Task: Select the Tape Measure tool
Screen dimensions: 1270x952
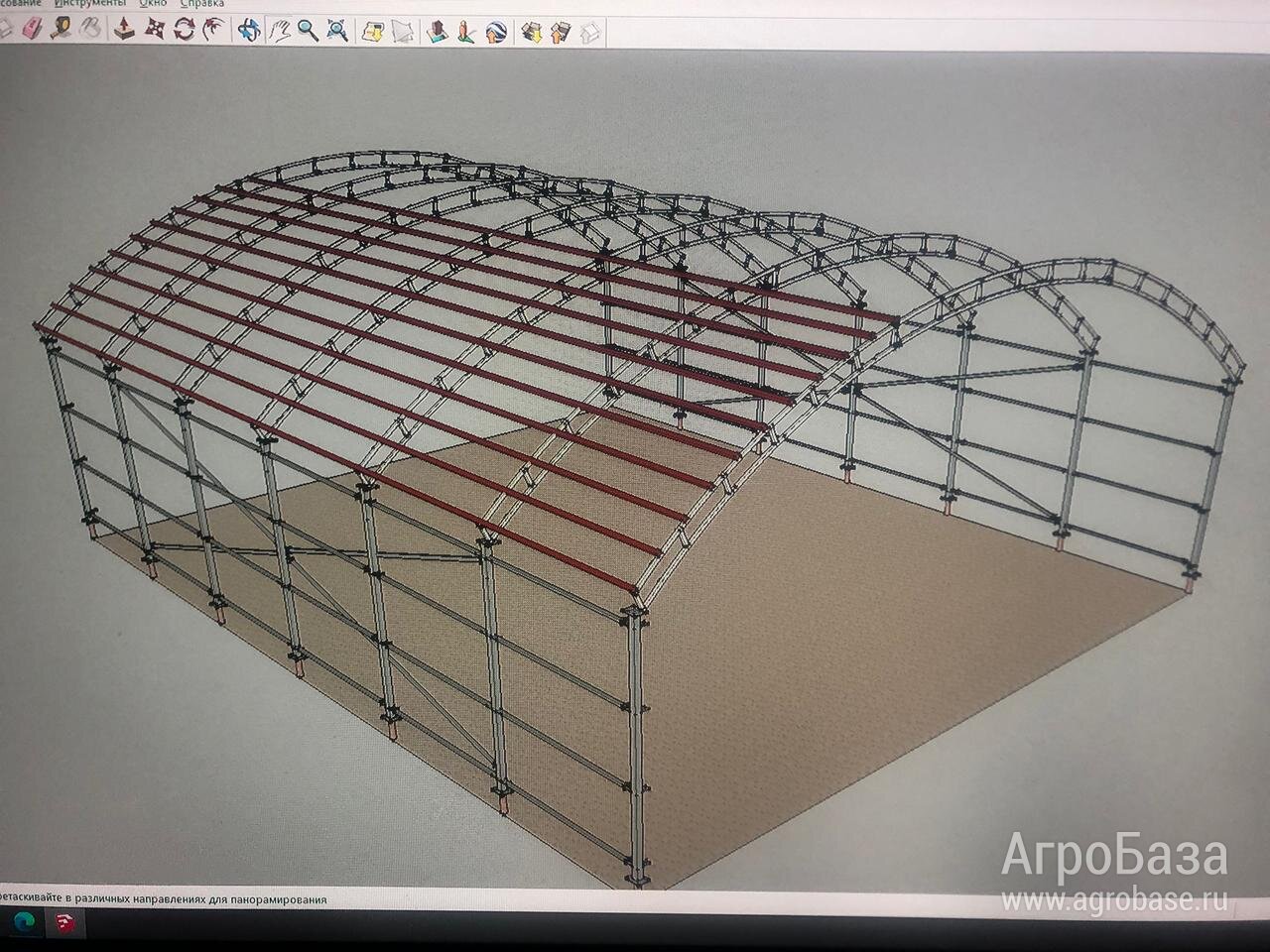Action: click(61, 28)
